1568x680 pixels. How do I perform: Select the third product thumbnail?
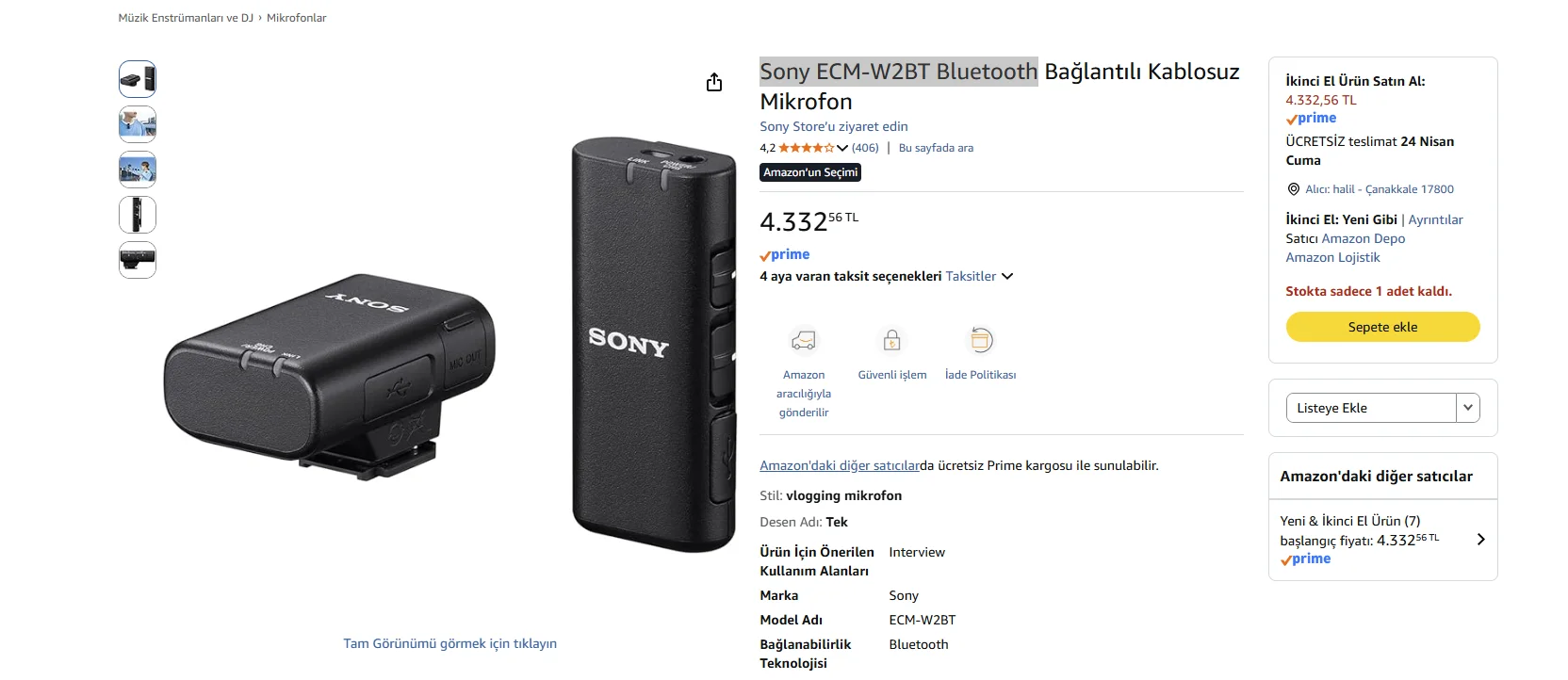click(138, 170)
